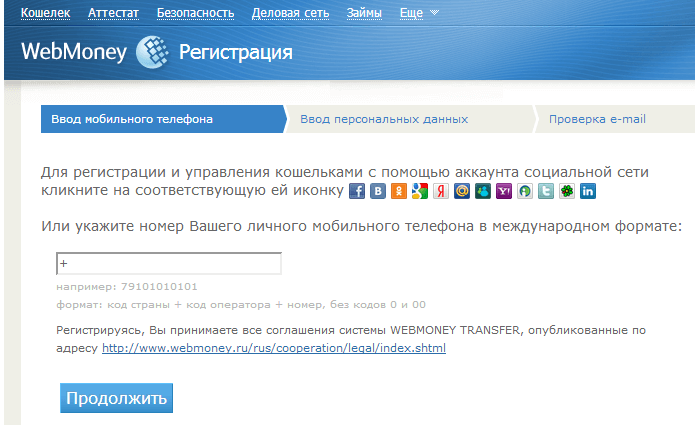The width and height of the screenshot is (700, 425).
Task: Select the Windows Live Messenger icon
Action: (483, 191)
